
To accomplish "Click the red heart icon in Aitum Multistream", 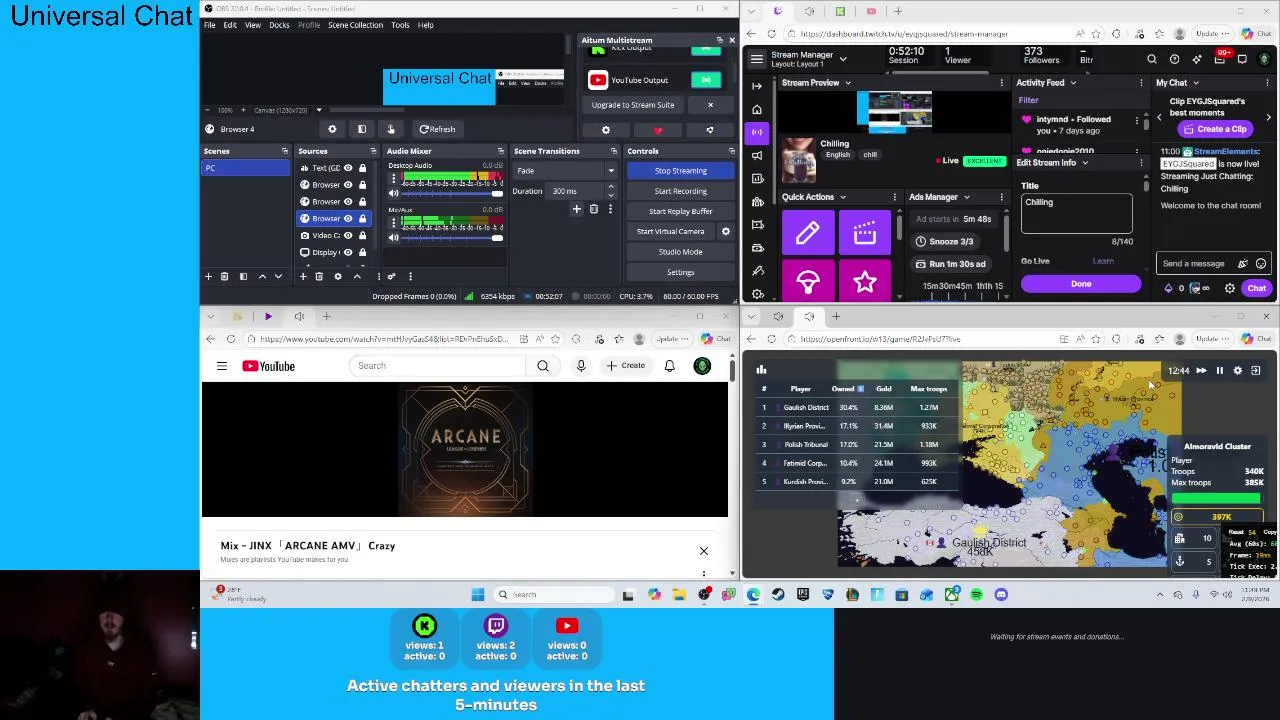I will point(657,130).
